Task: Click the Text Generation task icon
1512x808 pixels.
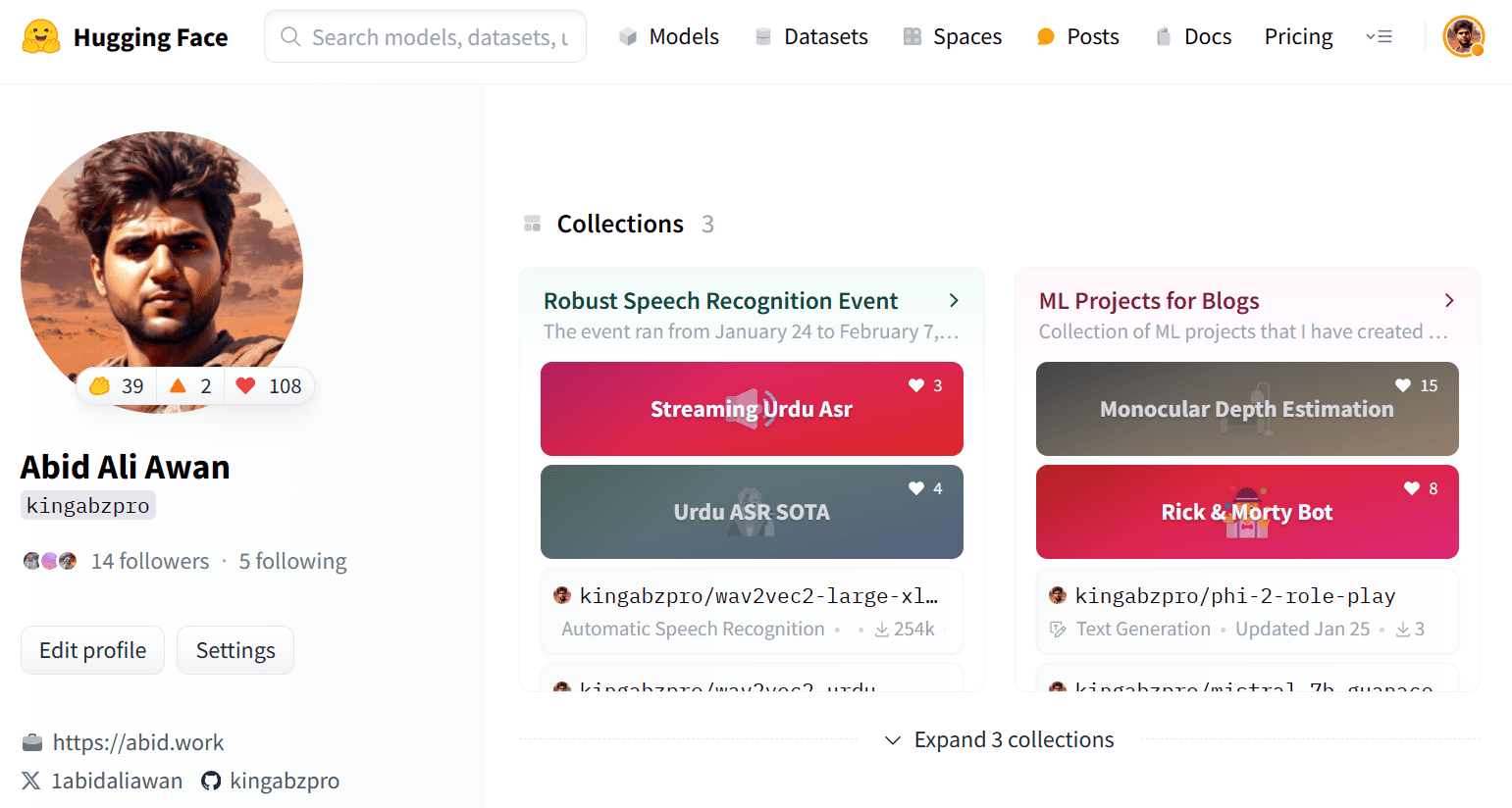Action: (1058, 630)
